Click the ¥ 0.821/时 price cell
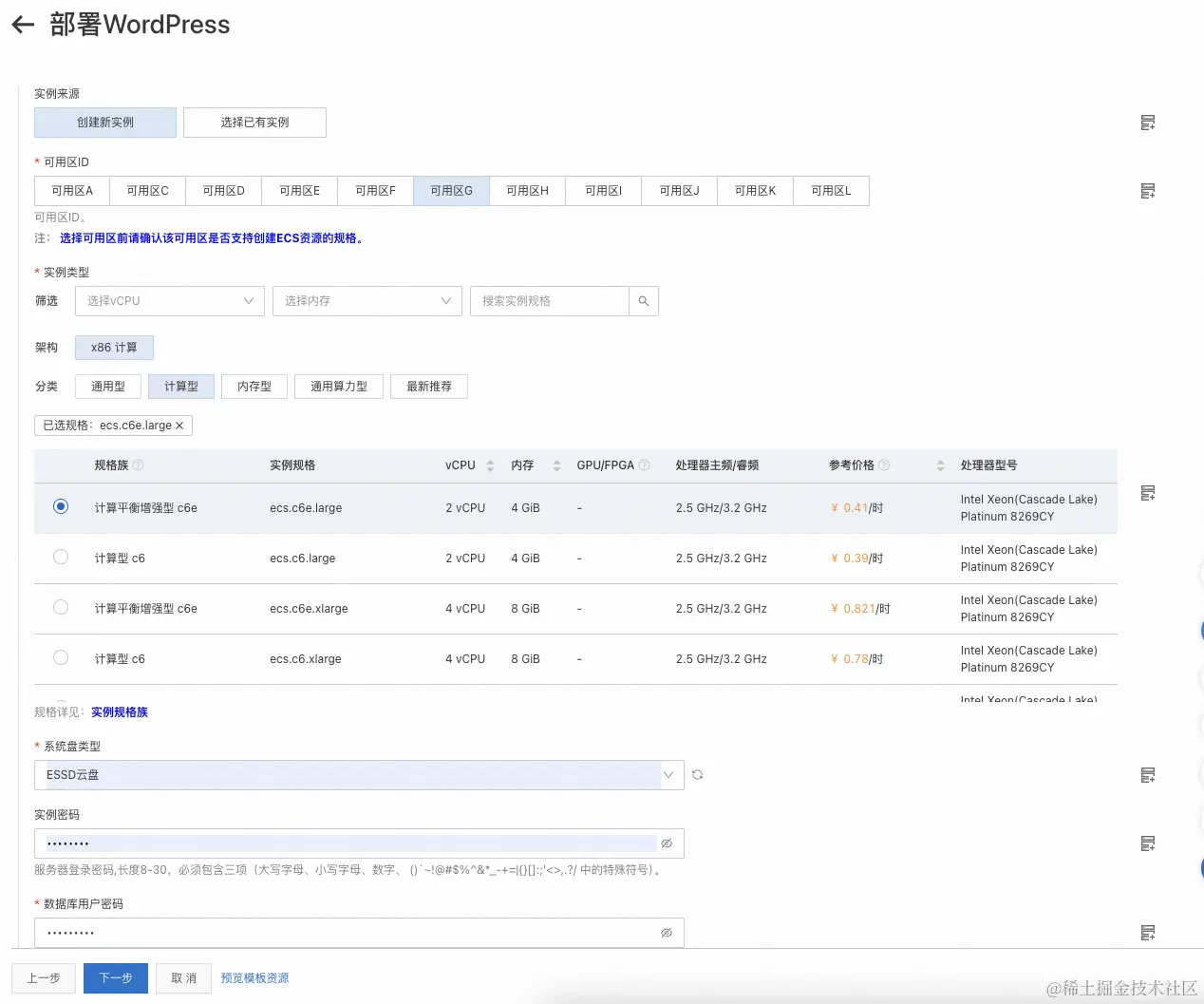This screenshot has height=1004, width=1204. pyautogui.click(x=860, y=609)
